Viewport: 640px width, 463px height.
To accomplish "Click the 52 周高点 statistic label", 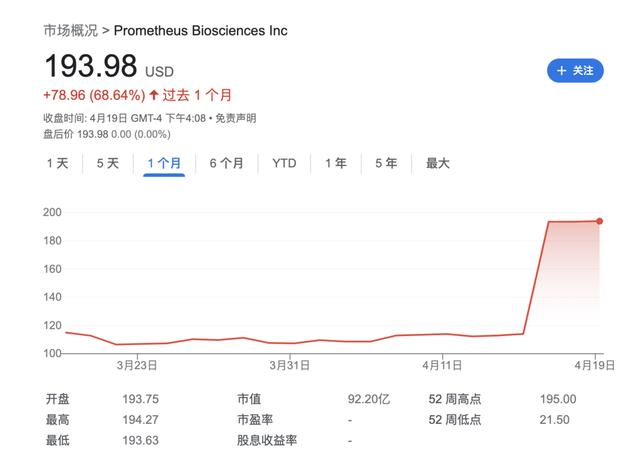I will [456, 398].
